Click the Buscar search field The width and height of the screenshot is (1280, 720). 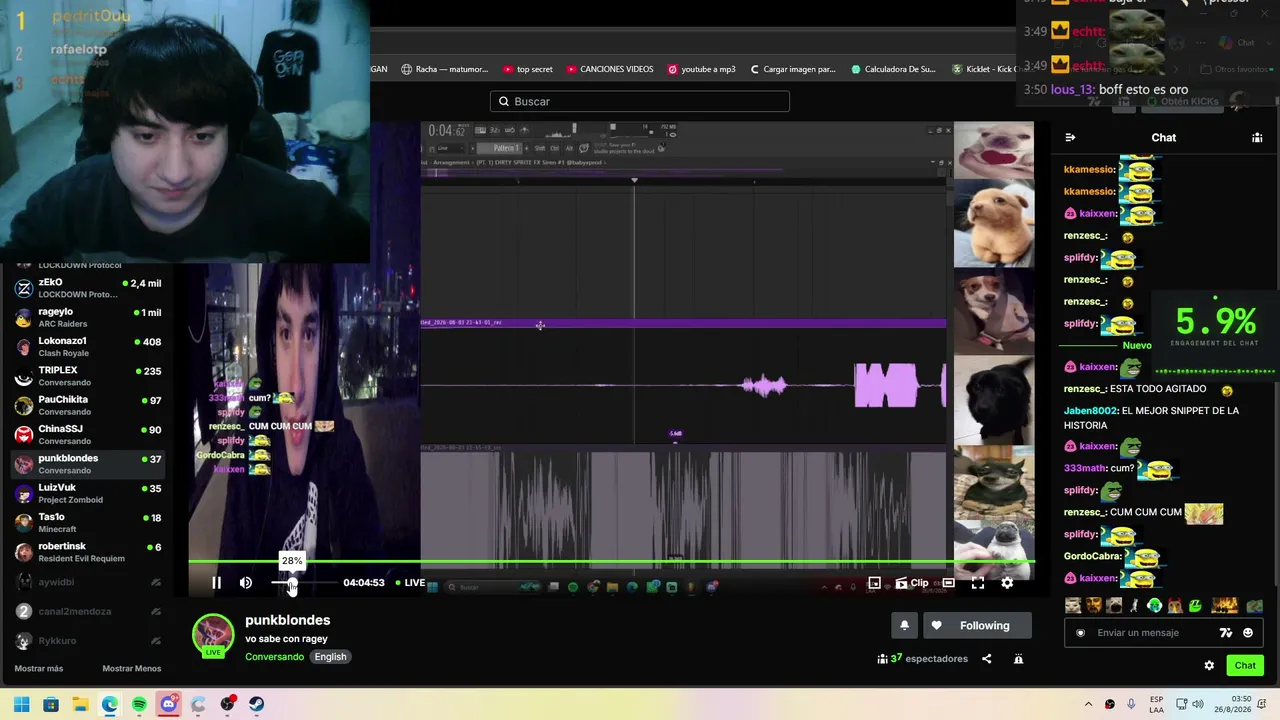click(x=640, y=101)
